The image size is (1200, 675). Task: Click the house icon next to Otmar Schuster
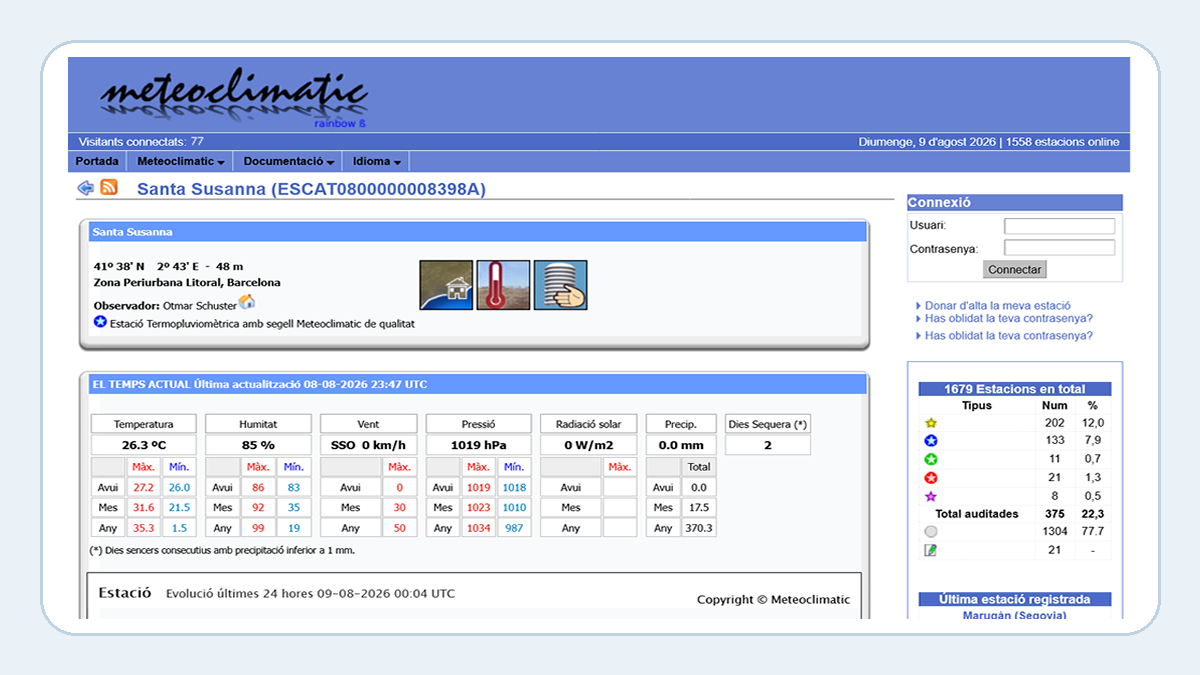point(247,302)
